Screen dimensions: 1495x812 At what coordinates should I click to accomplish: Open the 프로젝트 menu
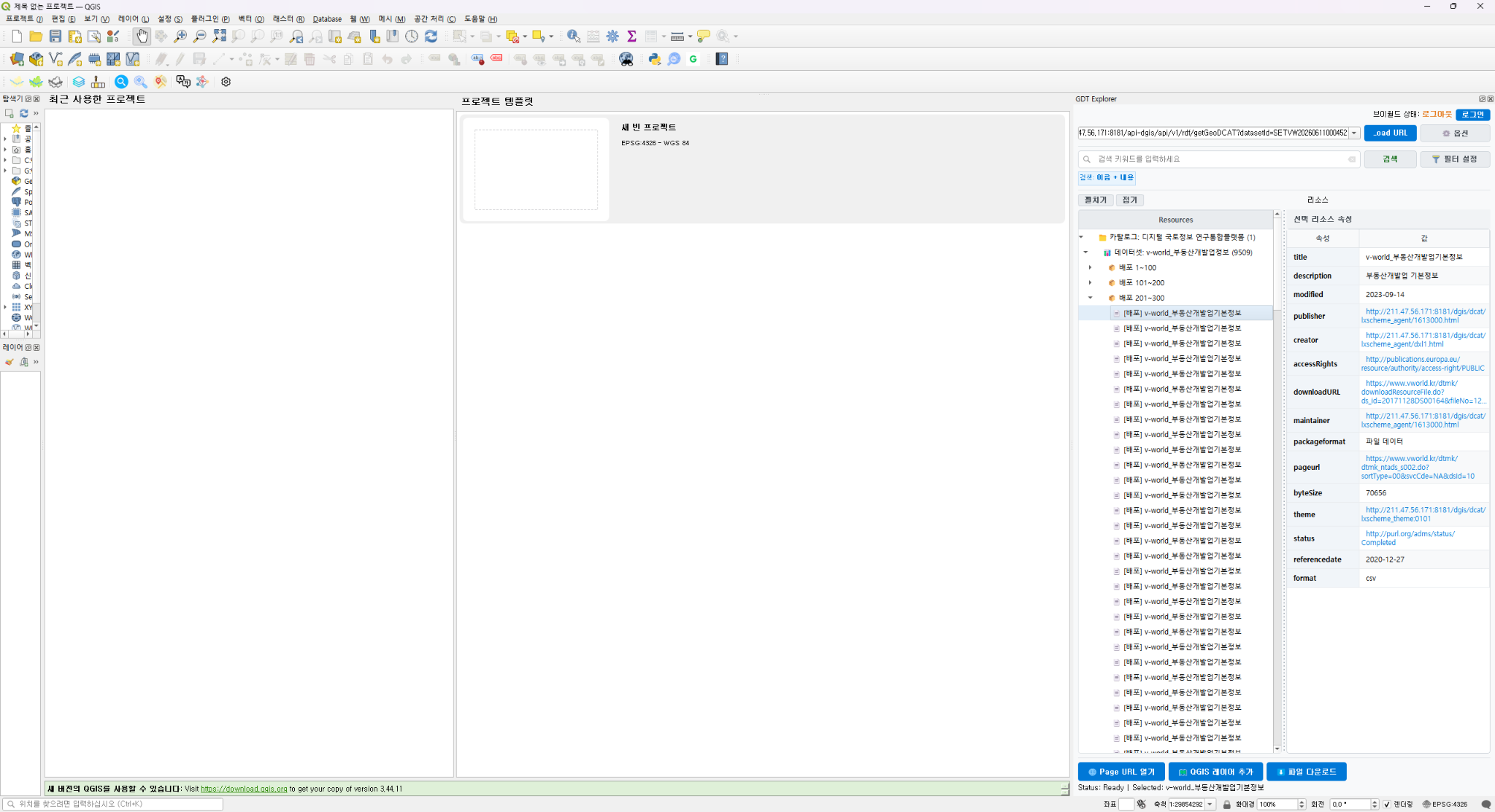(x=24, y=19)
